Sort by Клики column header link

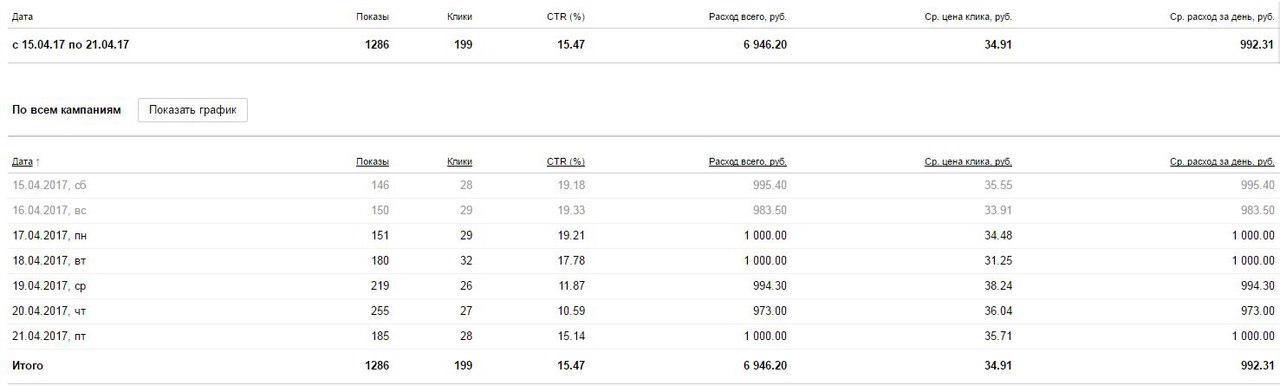459,161
